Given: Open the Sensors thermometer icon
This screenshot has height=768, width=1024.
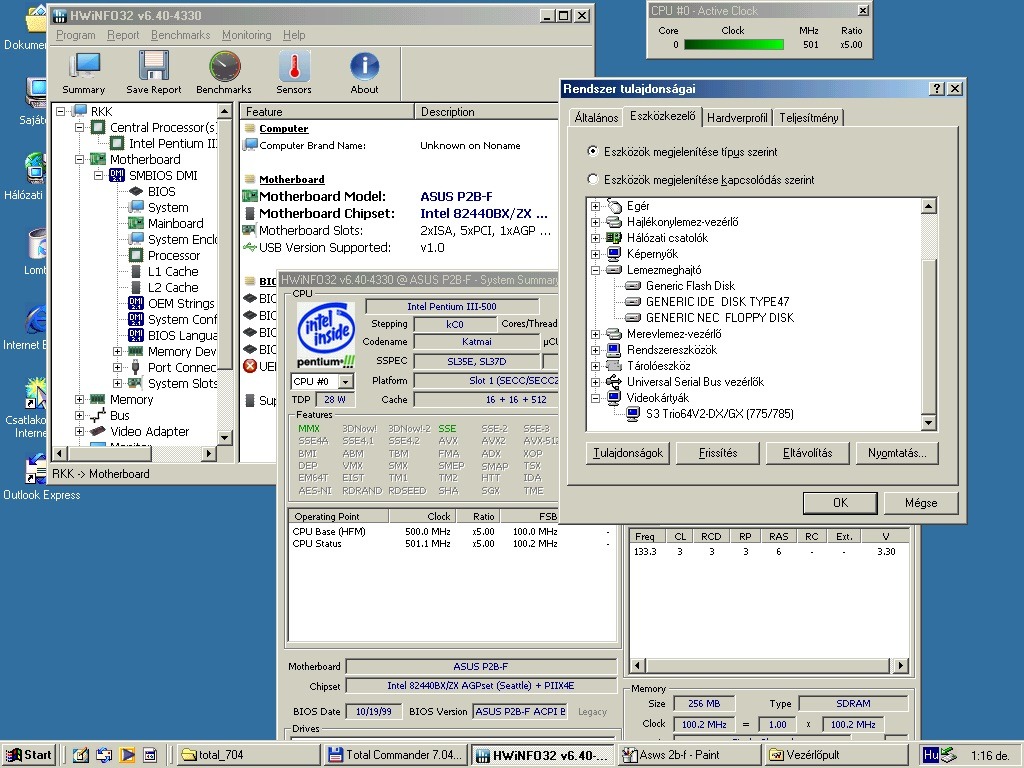Looking at the screenshot, I should pyautogui.click(x=294, y=67).
